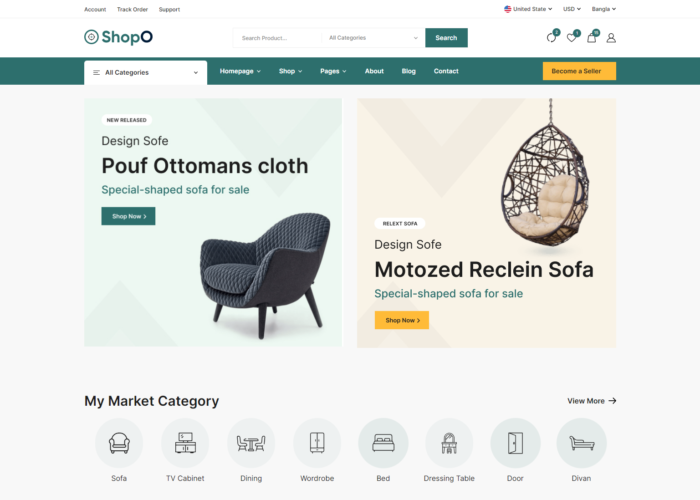Image resolution: width=700 pixels, height=500 pixels.
Task: Select the Divan category icon
Action: (x=581, y=443)
